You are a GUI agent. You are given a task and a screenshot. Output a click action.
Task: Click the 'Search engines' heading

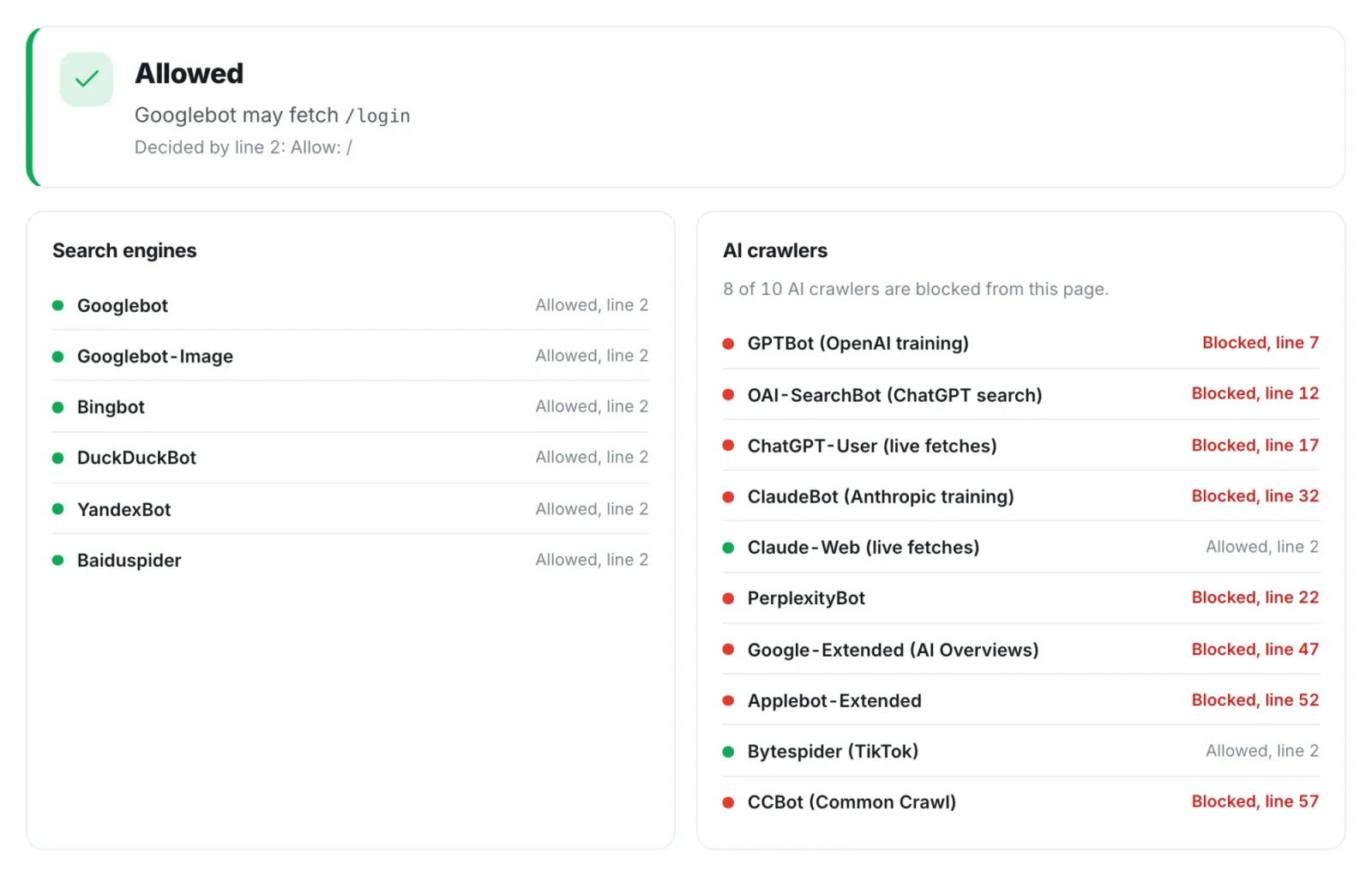coord(124,251)
